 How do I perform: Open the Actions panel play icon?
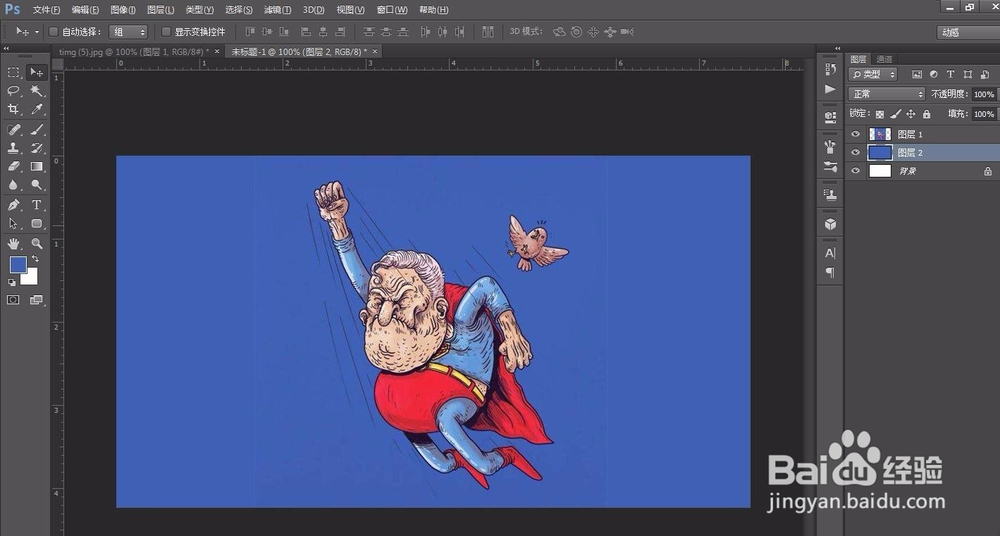830,89
